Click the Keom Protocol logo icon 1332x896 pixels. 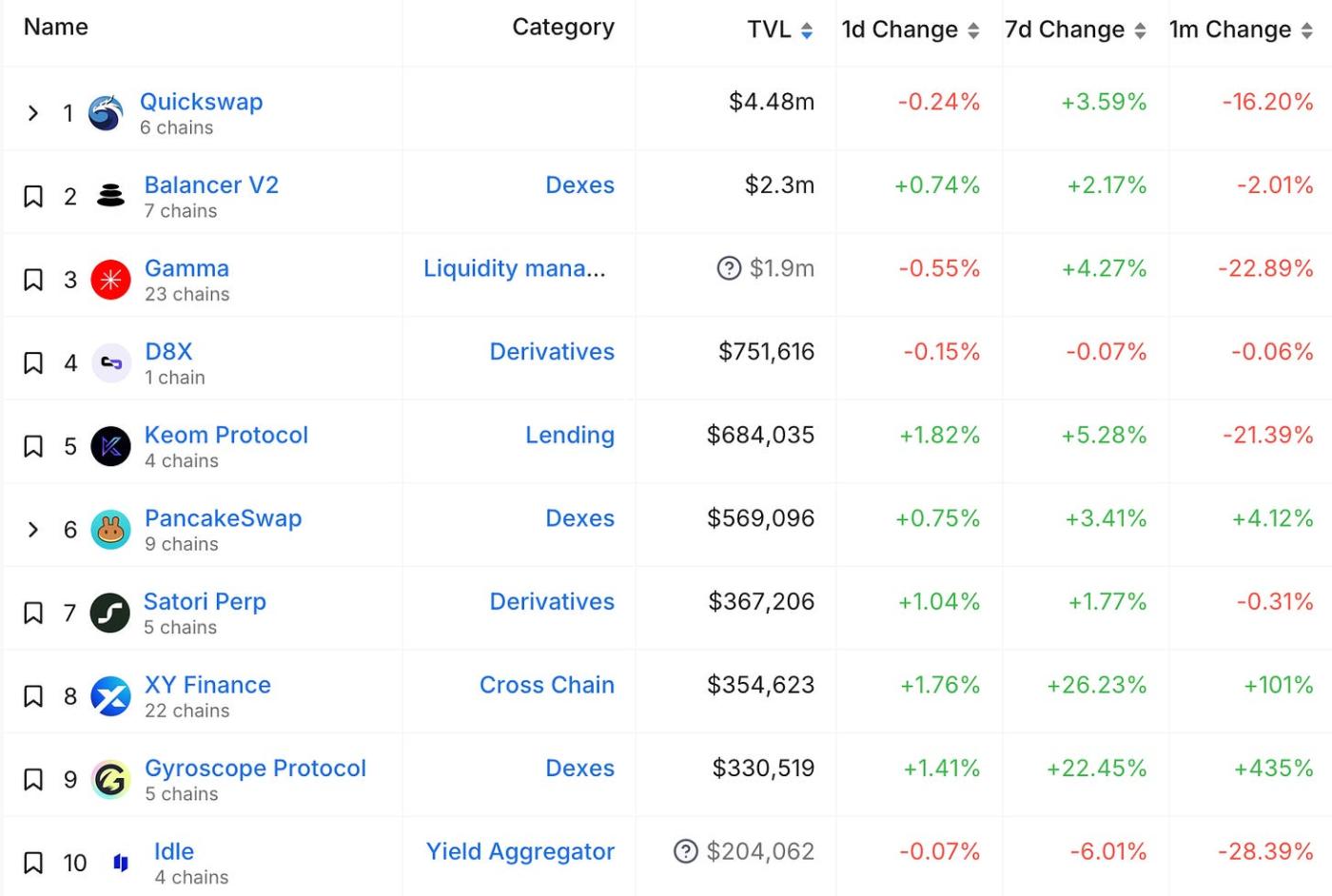tap(110, 446)
